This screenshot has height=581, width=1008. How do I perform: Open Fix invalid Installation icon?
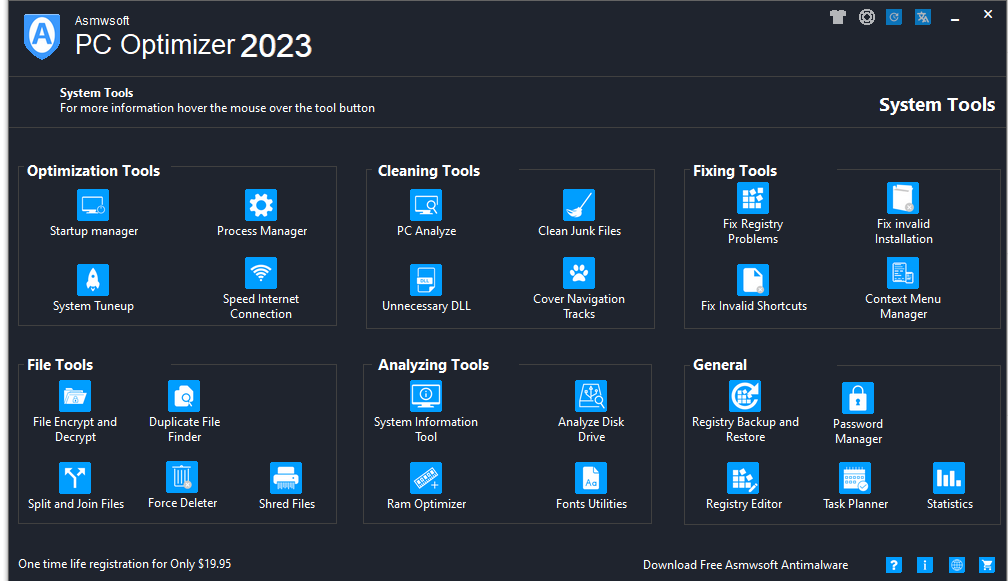(903, 198)
